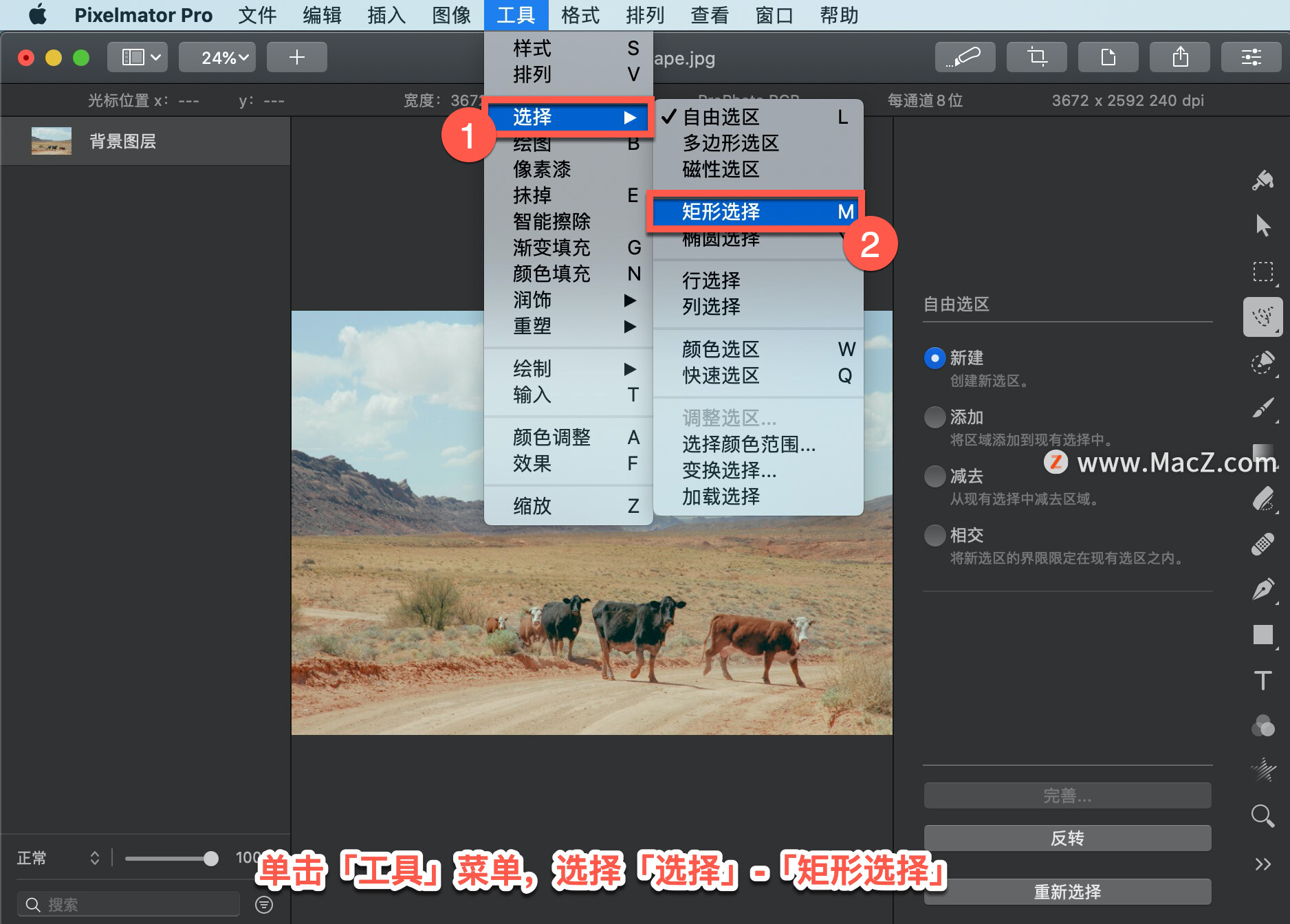Choose 颜色选区 menu item
The width and height of the screenshot is (1290, 924).
point(758,349)
